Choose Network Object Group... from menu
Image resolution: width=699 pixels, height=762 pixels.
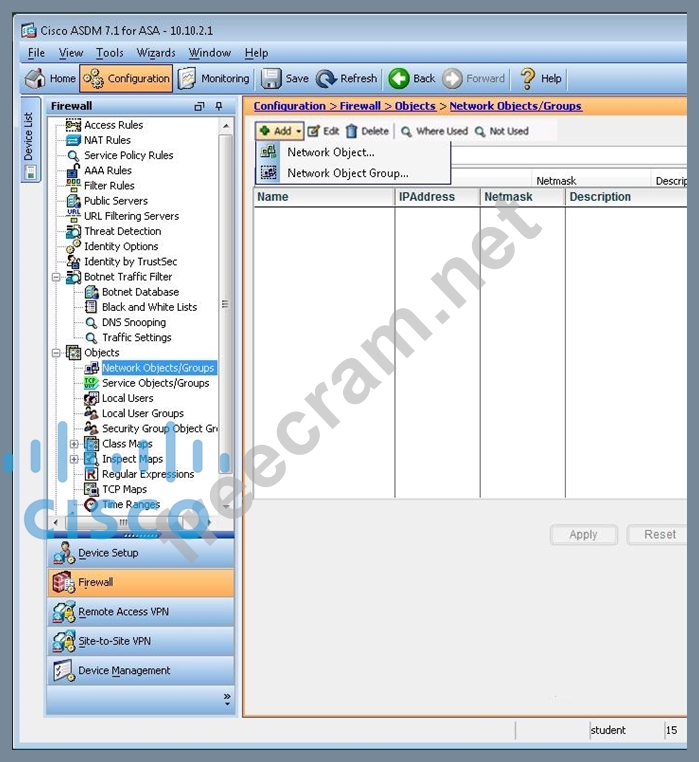(347, 173)
